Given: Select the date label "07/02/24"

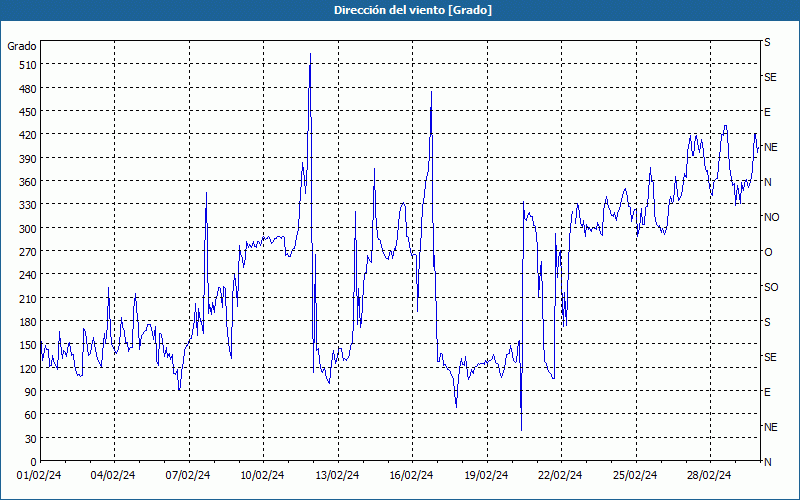Looking at the screenshot, I should (x=188, y=476).
